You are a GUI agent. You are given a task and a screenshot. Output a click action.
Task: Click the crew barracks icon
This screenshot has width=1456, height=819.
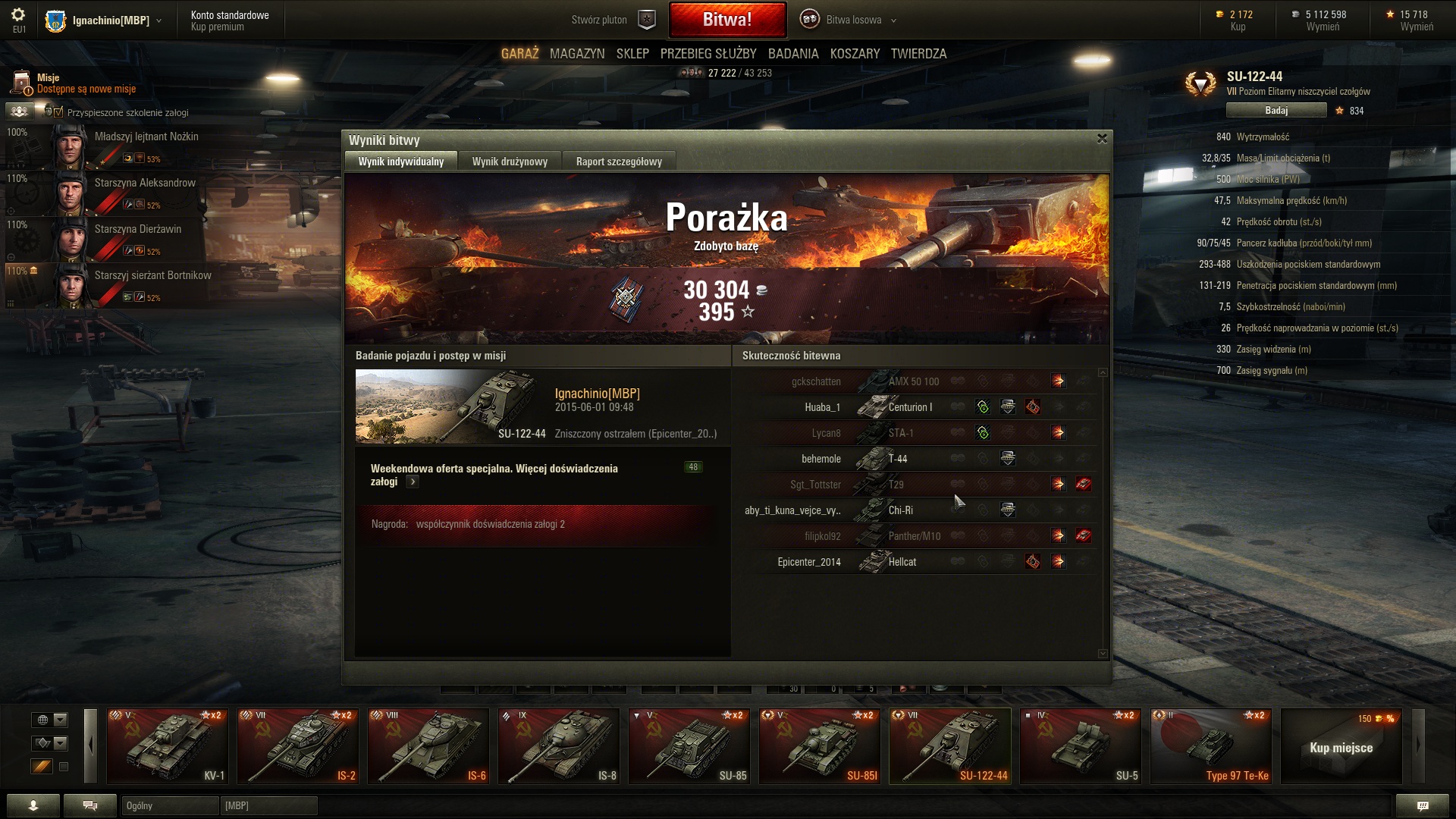point(20,111)
